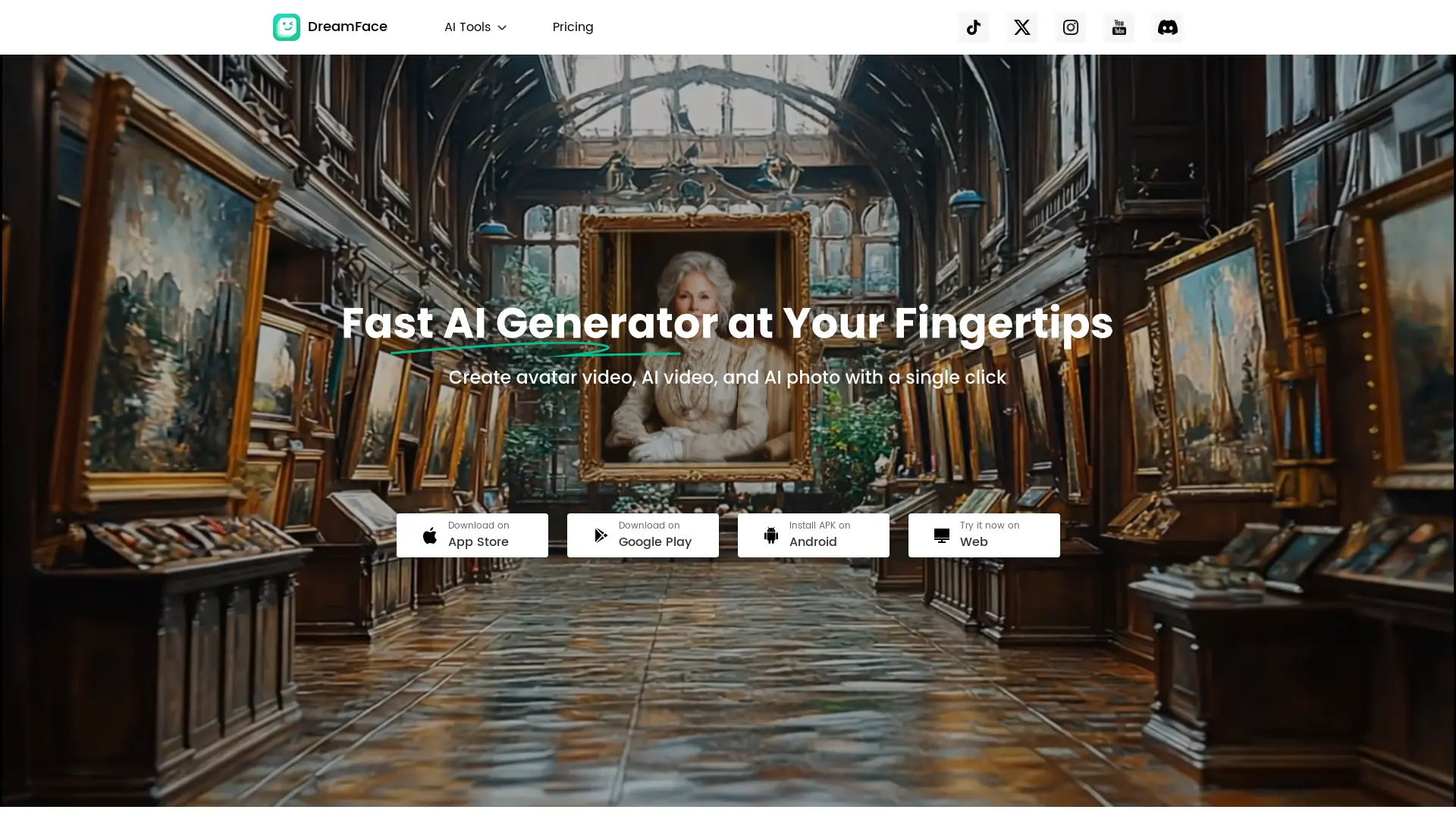Open the YouTube social icon

coord(1119,27)
